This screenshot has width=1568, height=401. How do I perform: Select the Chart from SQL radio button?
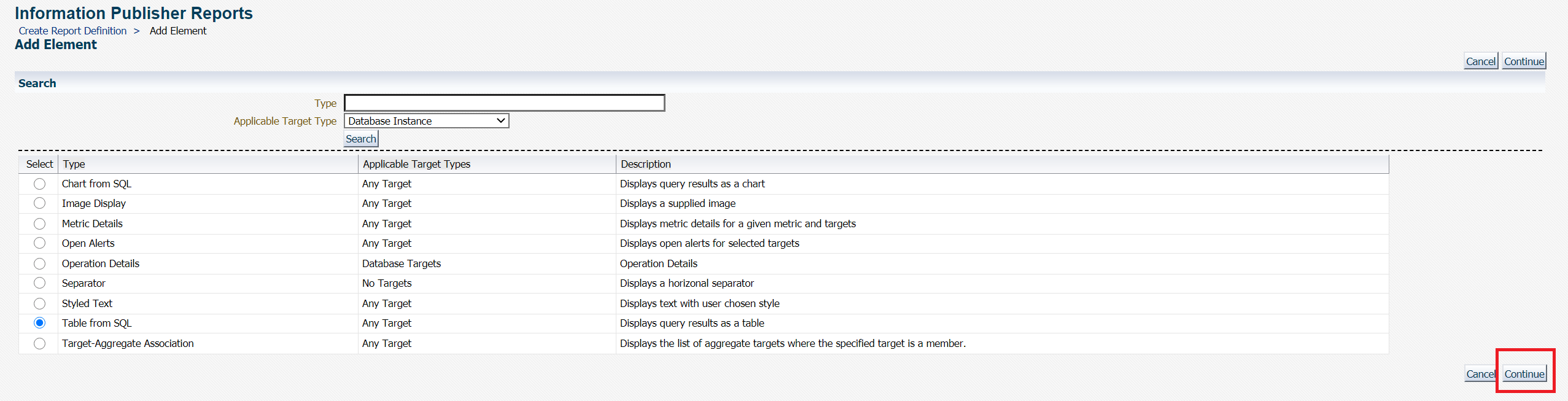[39, 184]
